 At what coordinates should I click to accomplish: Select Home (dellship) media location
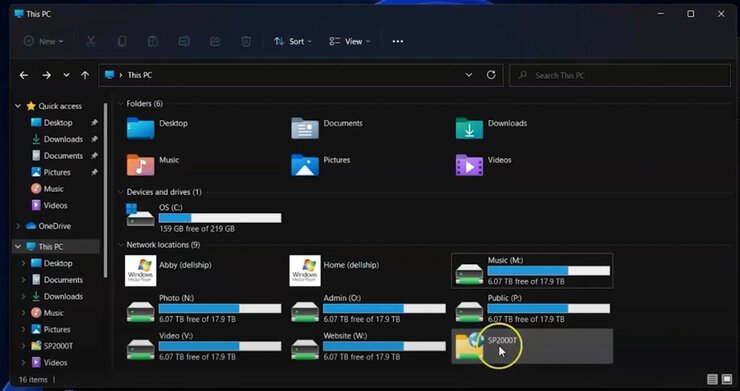pos(335,271)
